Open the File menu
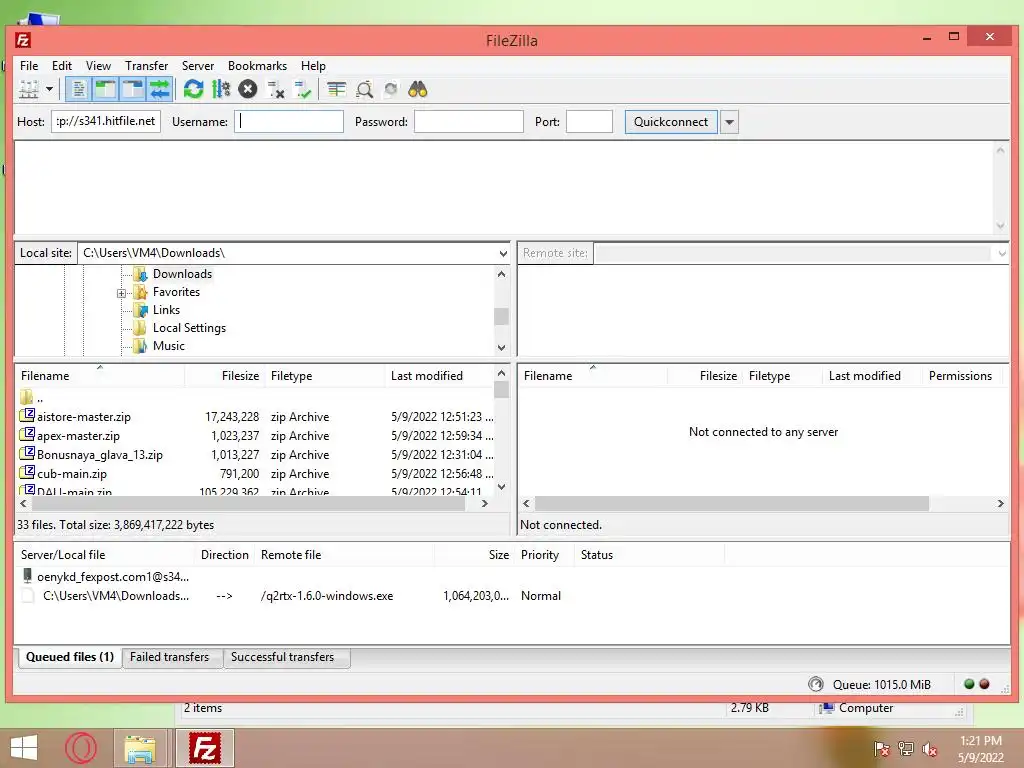The width and height of the screenshot is (1024, 768). 29,66
